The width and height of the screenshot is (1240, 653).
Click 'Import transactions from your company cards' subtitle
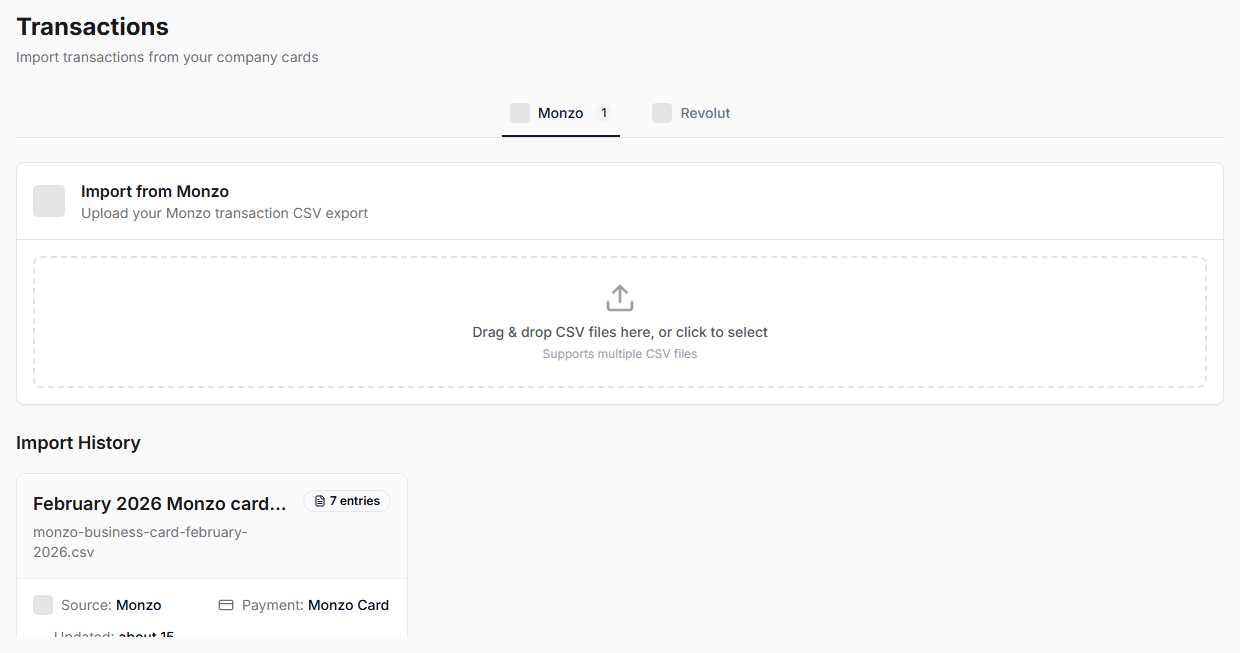167,57
